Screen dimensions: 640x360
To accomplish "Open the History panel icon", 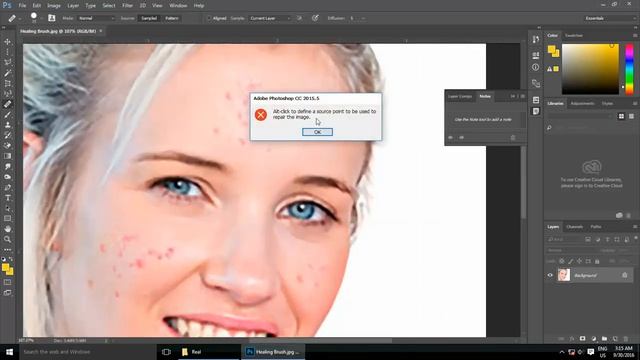I will [x=536, y=39].
